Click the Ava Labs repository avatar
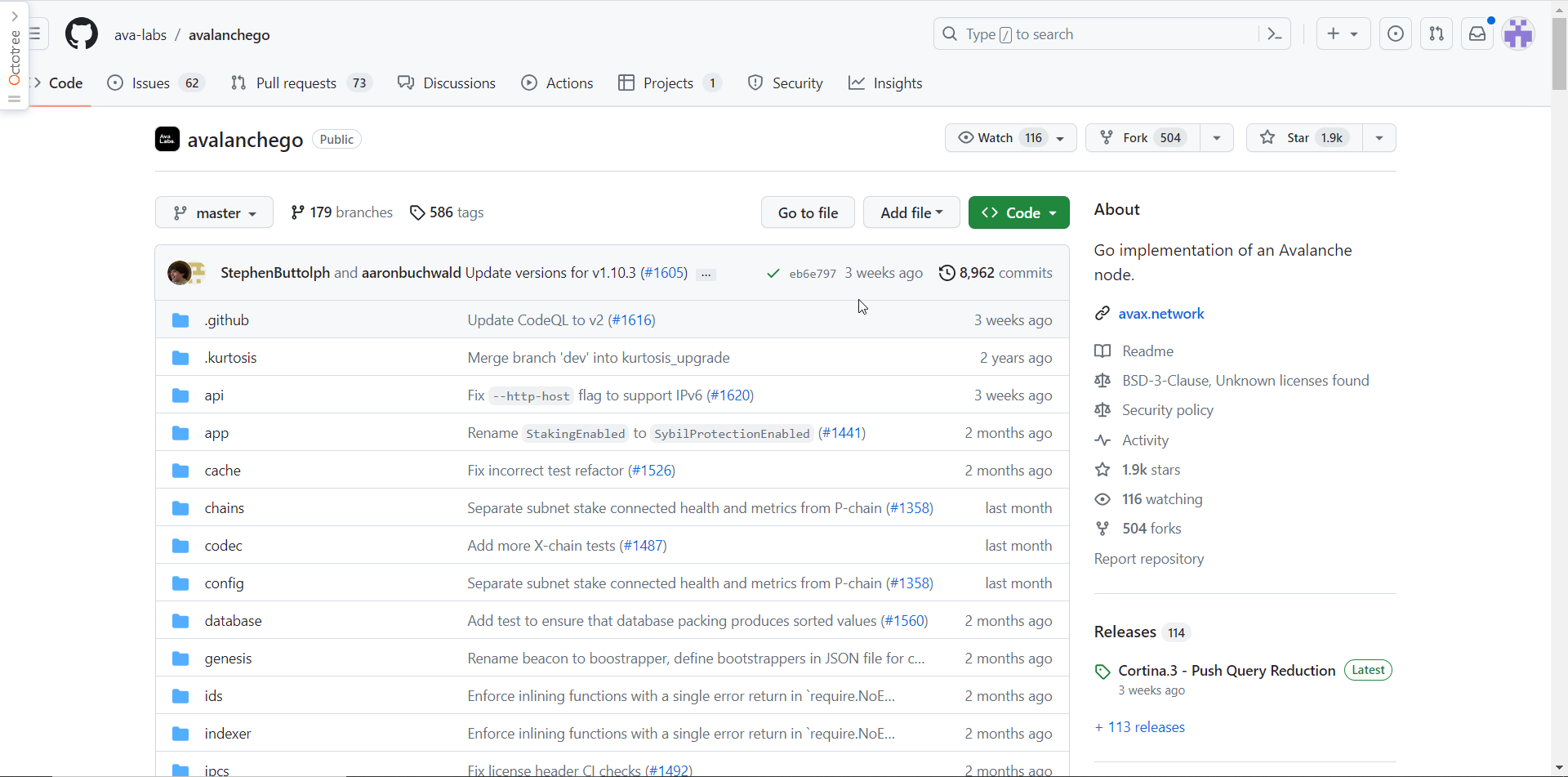Image resolution: width=1568 pixels, height=777 pixels. click(167, 139)
